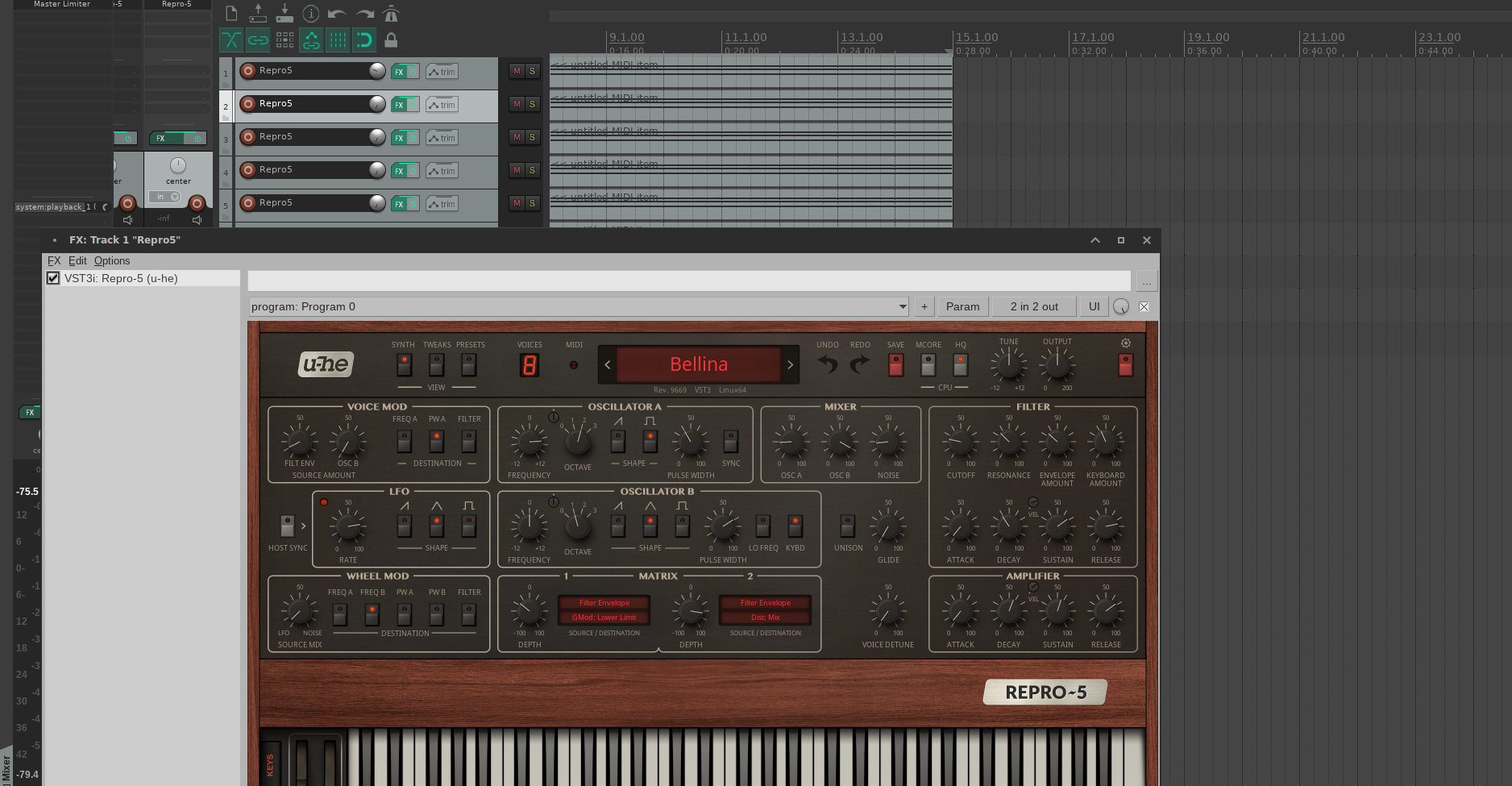This screenshot has height=786, width=1512.
Task: Open the program preset dropdown
Action: 579,306
